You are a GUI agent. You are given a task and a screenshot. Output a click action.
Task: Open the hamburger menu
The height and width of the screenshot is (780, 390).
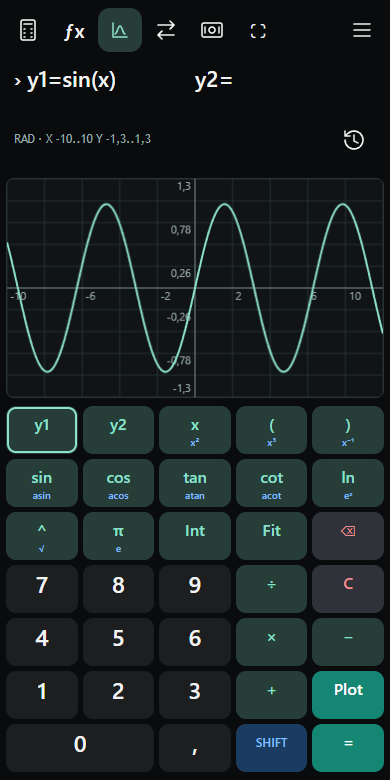click(x=362, y=30)
